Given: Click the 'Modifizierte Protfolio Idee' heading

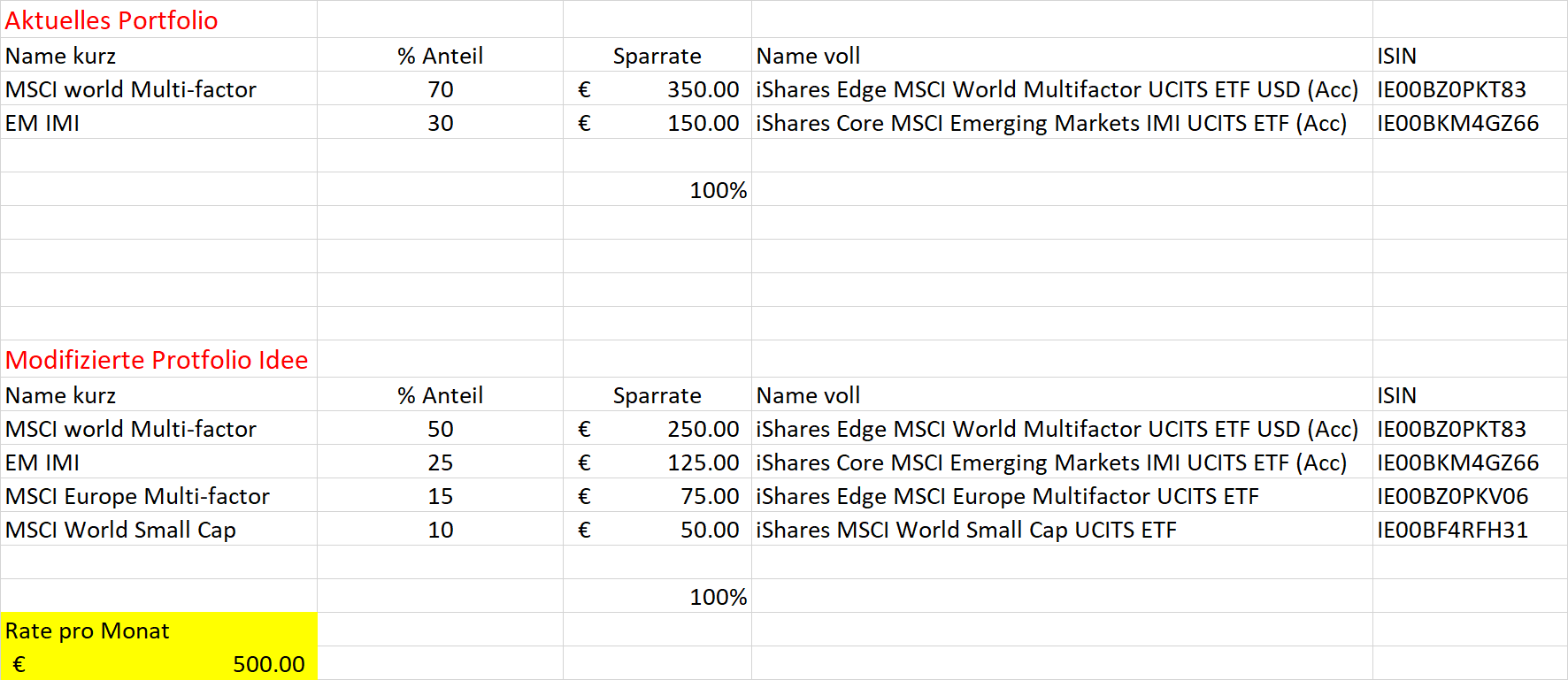Looking at the screenshot, I should tap(158, 359).
